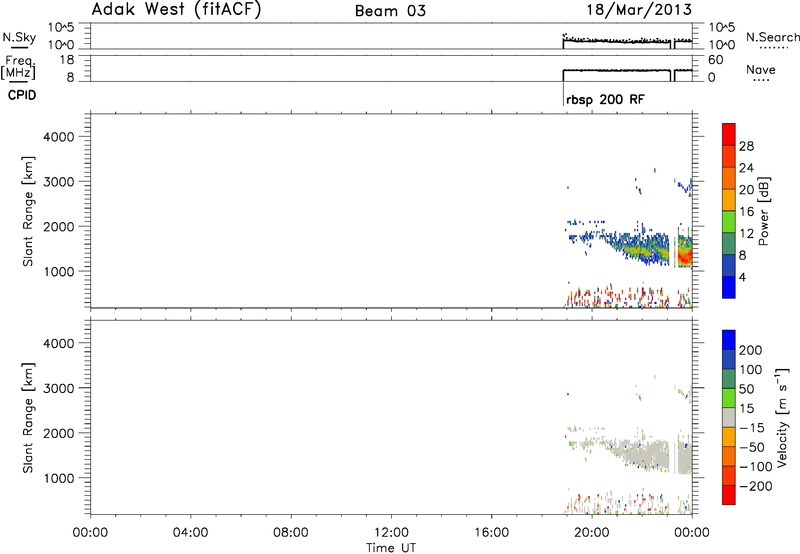Click the 'Beam 03' label
Viewport: 800px width, 554px height.
390,11
